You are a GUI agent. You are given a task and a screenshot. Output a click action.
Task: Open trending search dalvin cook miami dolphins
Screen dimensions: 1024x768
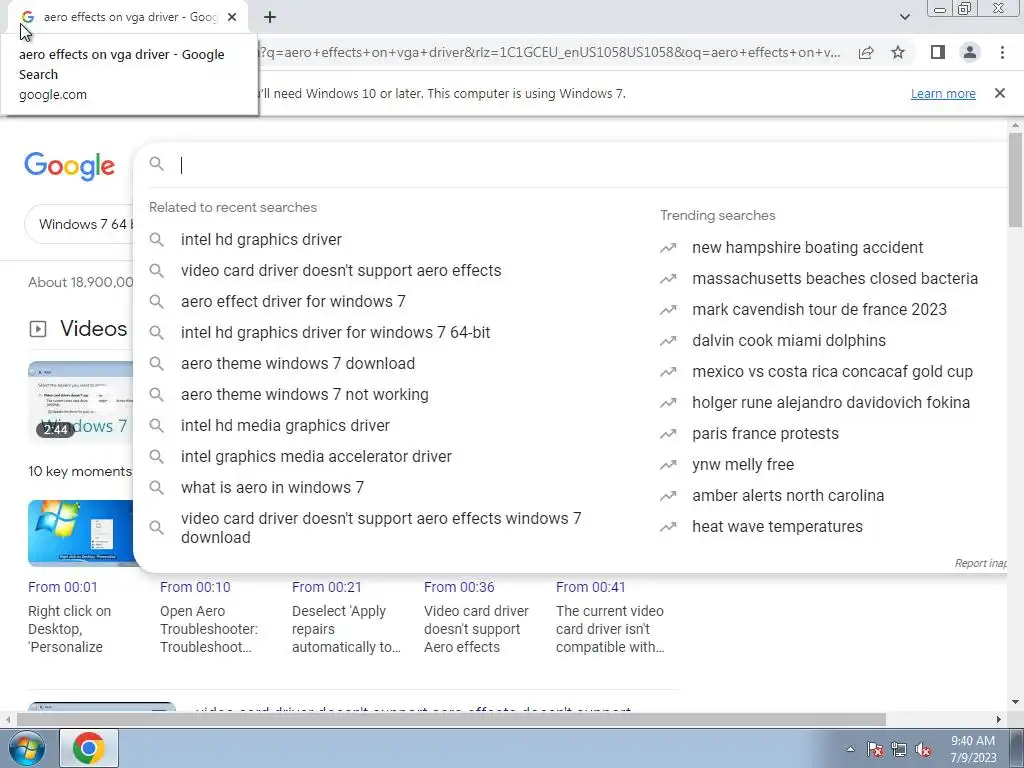[x=789, y=341]
